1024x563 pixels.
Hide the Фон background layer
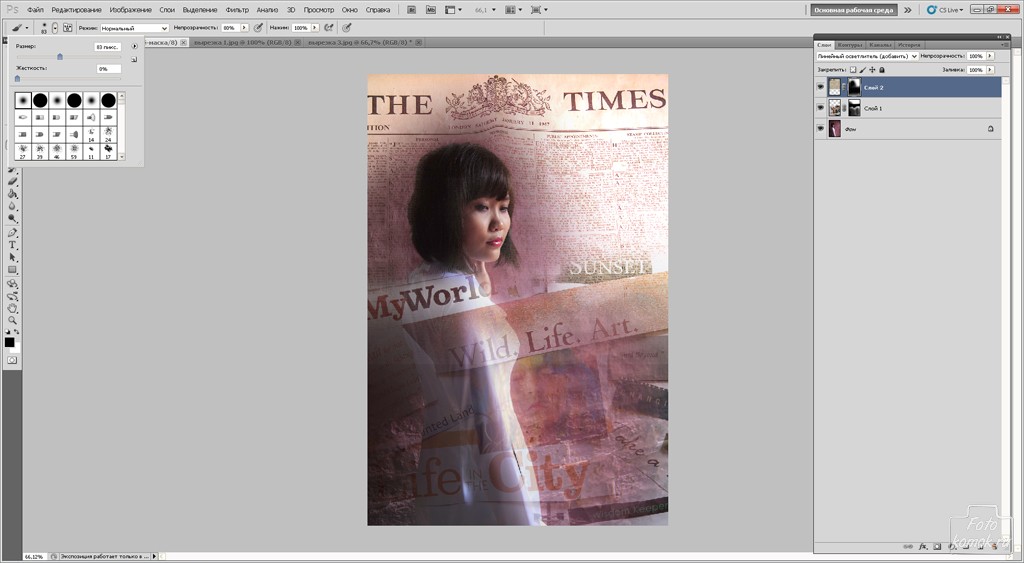(821, 129)
